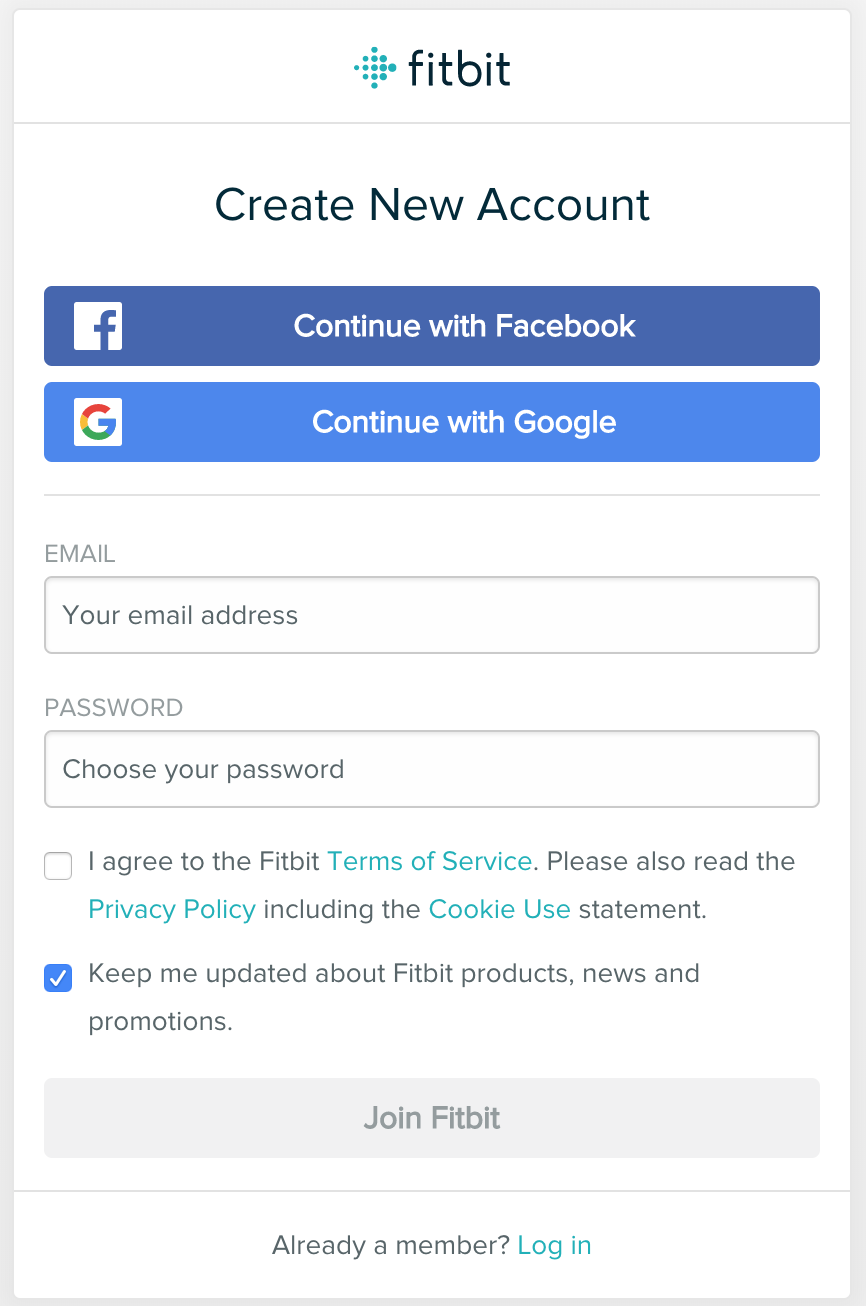Open the Privacy Policy link
The height and width of the screenshot is (1306, 866).
(171, 909)
